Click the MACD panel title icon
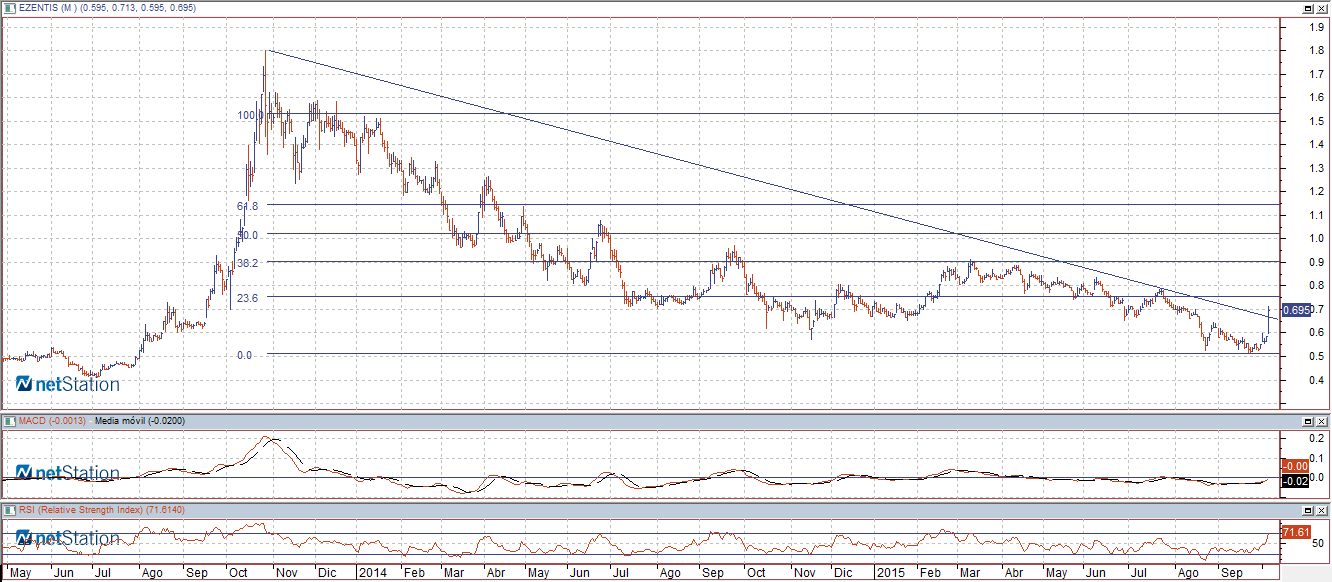 pos(9,422)
